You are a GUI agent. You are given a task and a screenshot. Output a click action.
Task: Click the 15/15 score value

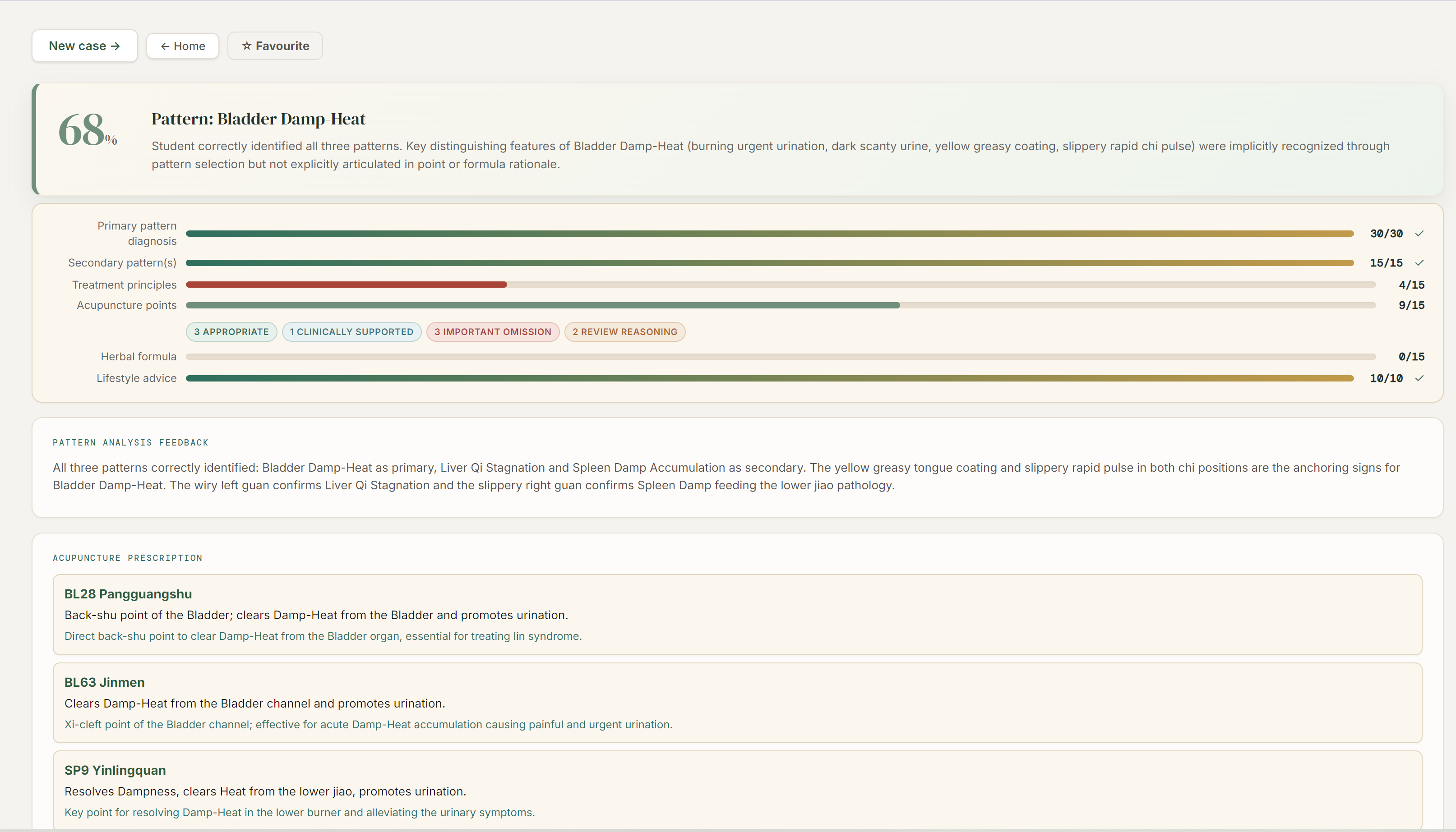(1386, 263)
